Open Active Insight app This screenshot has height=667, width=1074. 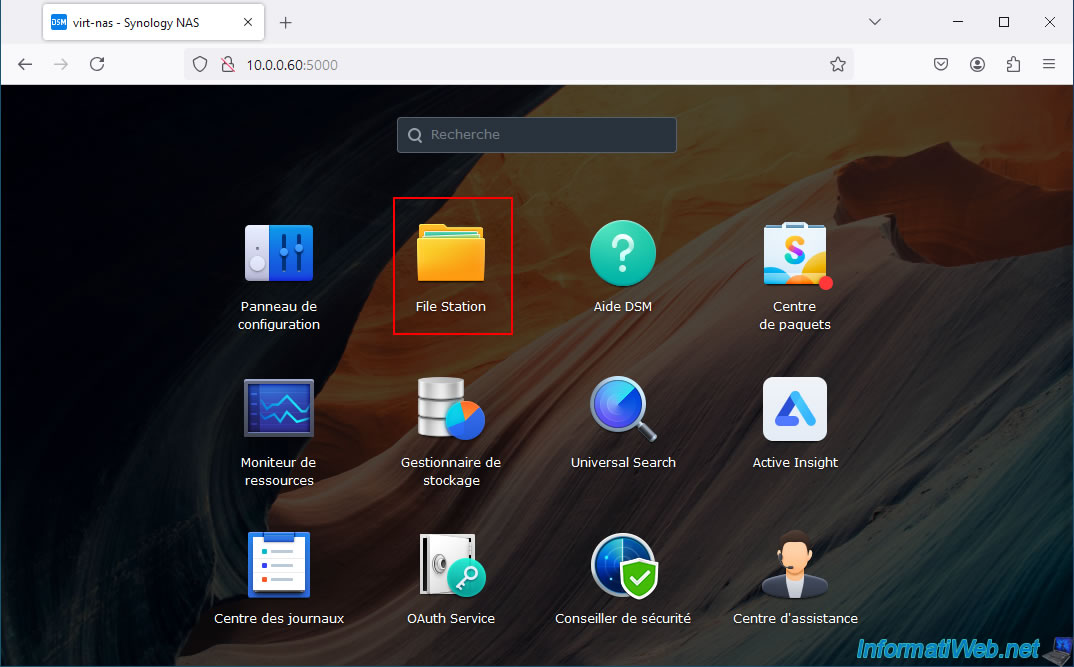[x=795, y=409]
